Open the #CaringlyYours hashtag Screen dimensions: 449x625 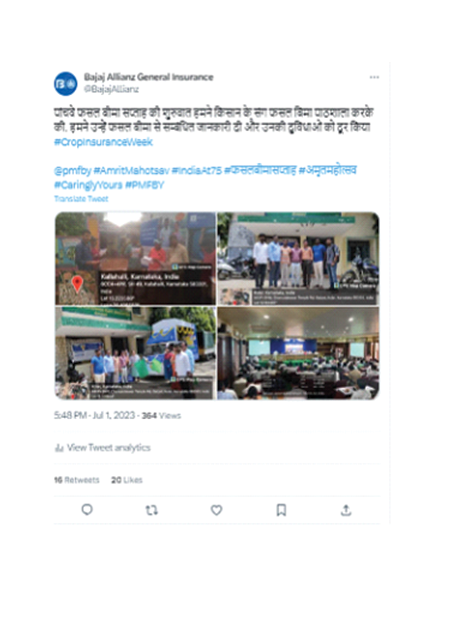88,185
